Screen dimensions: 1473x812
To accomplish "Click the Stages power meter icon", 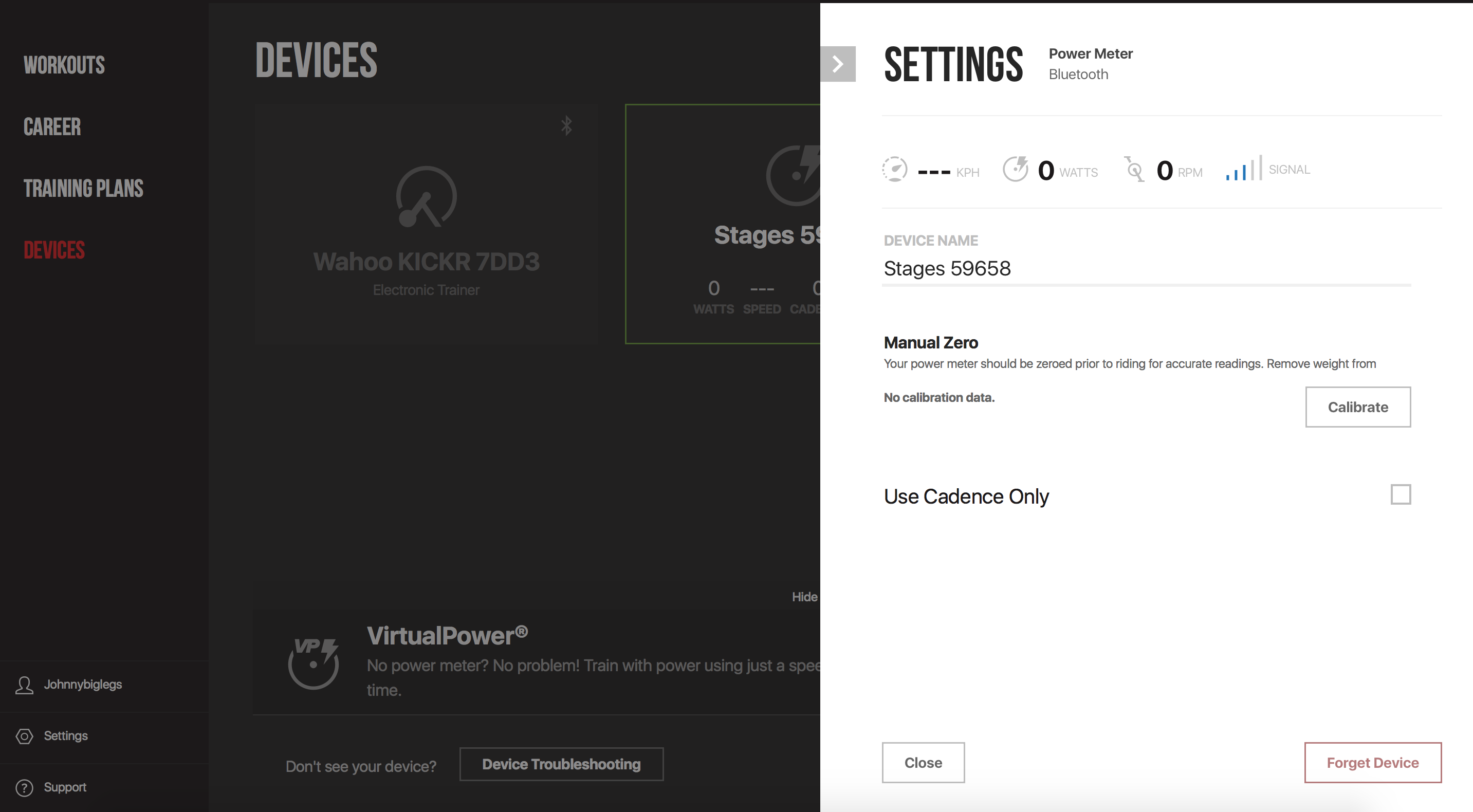I will 793,175.
